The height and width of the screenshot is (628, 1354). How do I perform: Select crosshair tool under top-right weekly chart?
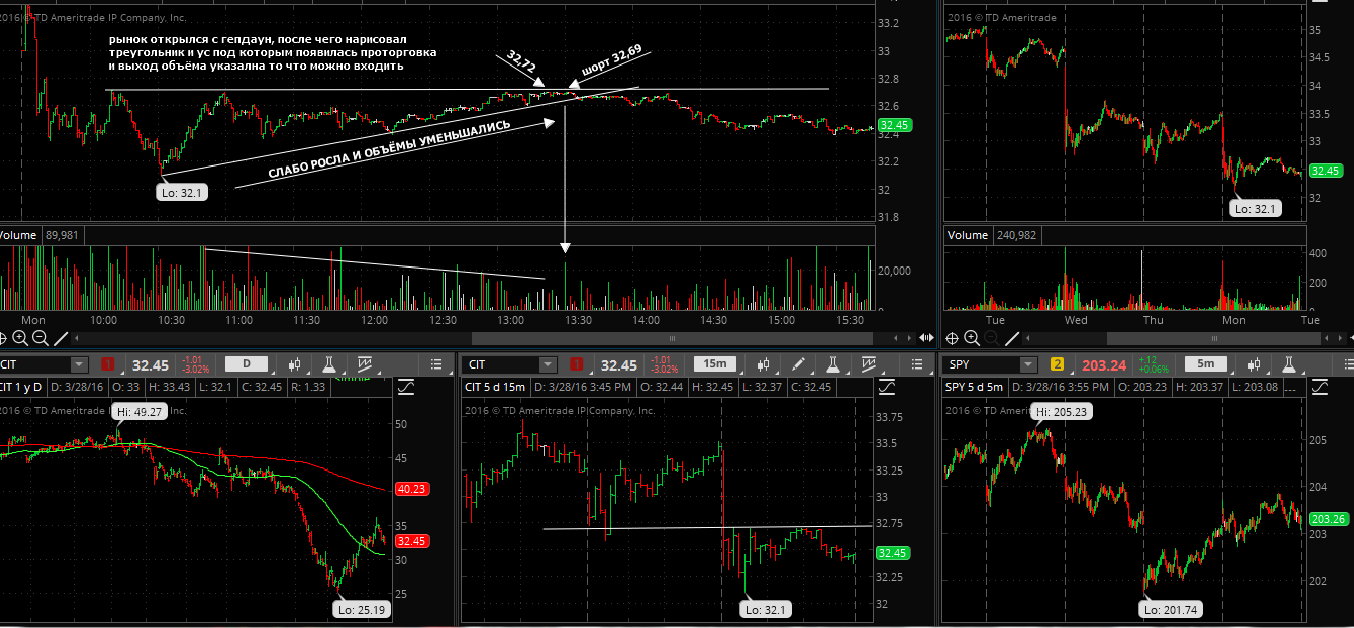(x=952, y=339)
